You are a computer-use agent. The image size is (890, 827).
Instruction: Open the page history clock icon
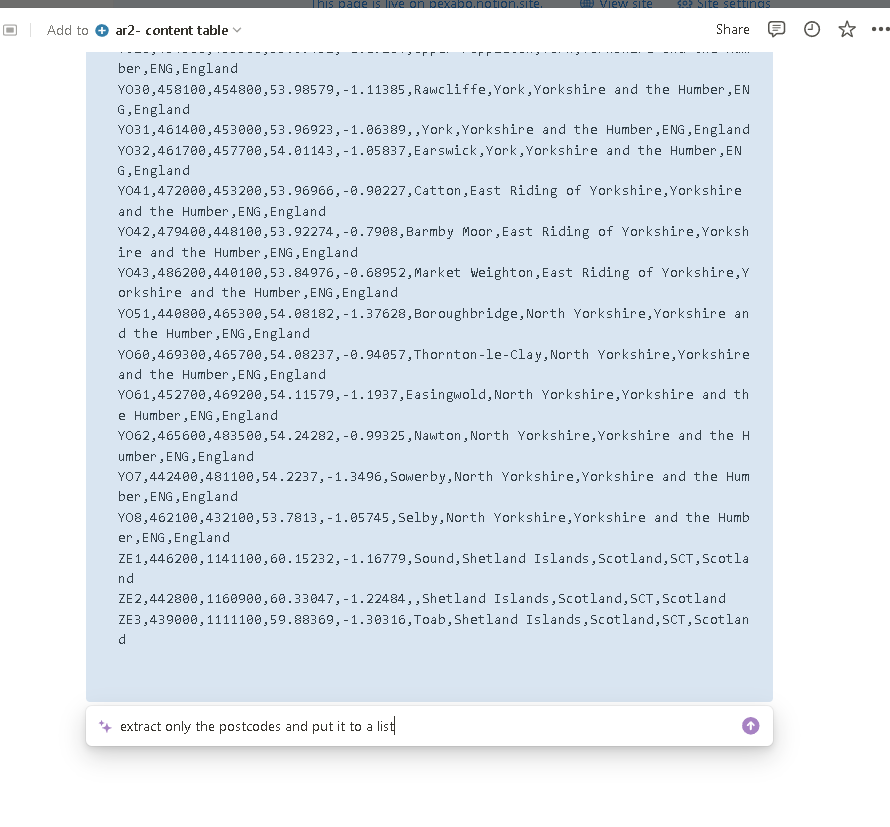pos(812,29)
